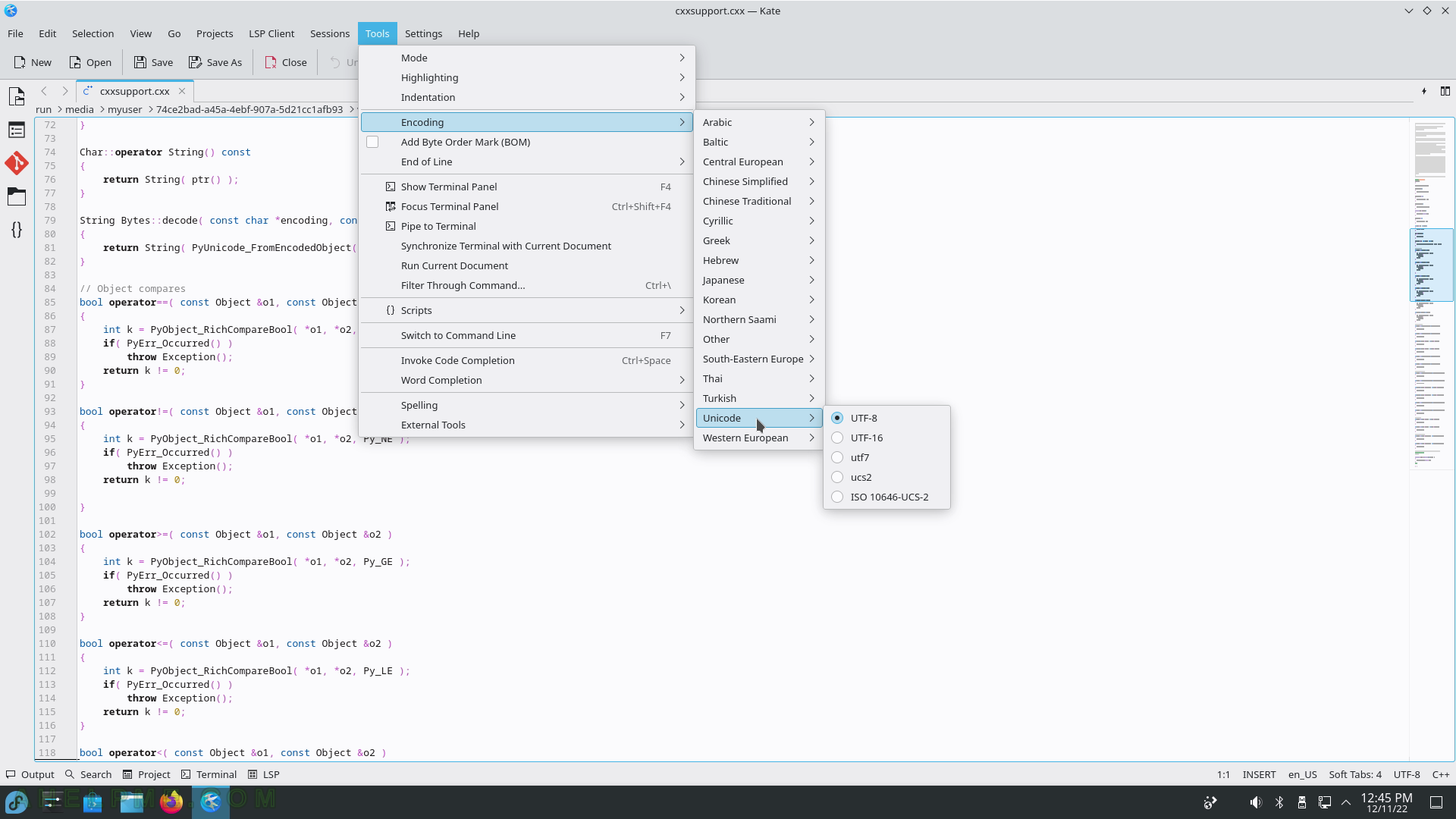
Task: Expand the End of Line submenu
Action: (x=527, y=162)
